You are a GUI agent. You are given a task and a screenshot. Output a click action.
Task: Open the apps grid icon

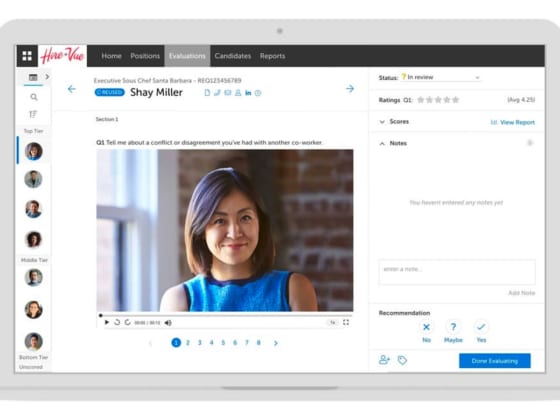(27, 56)
